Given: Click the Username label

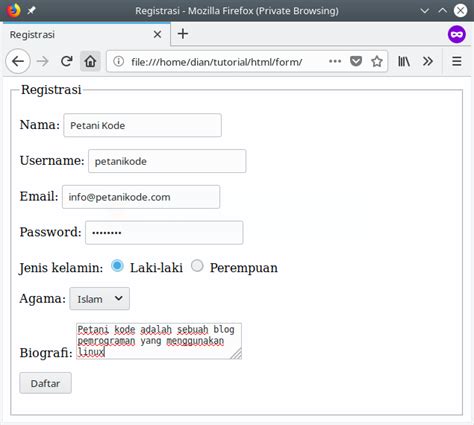Looking at the screenshot, I should coord(52,161).
